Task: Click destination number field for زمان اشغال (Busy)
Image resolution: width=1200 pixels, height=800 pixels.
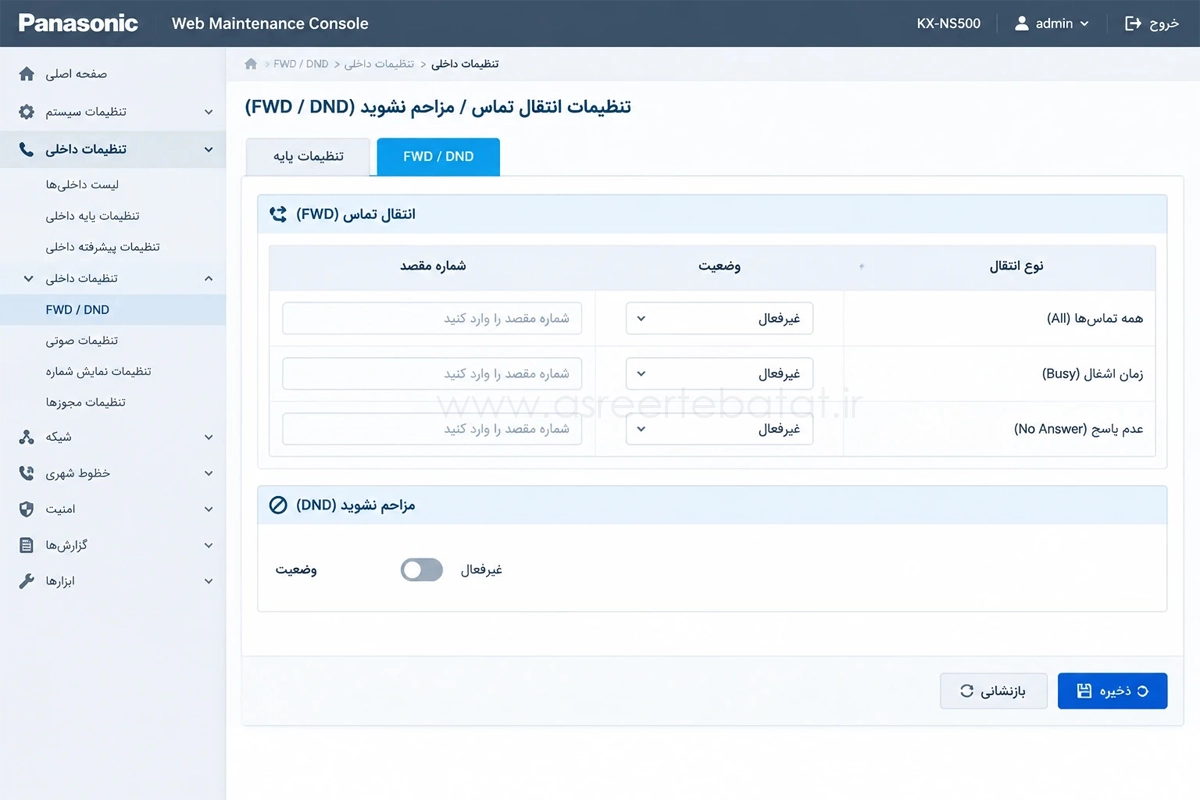Action: click(x=432, y=374)
